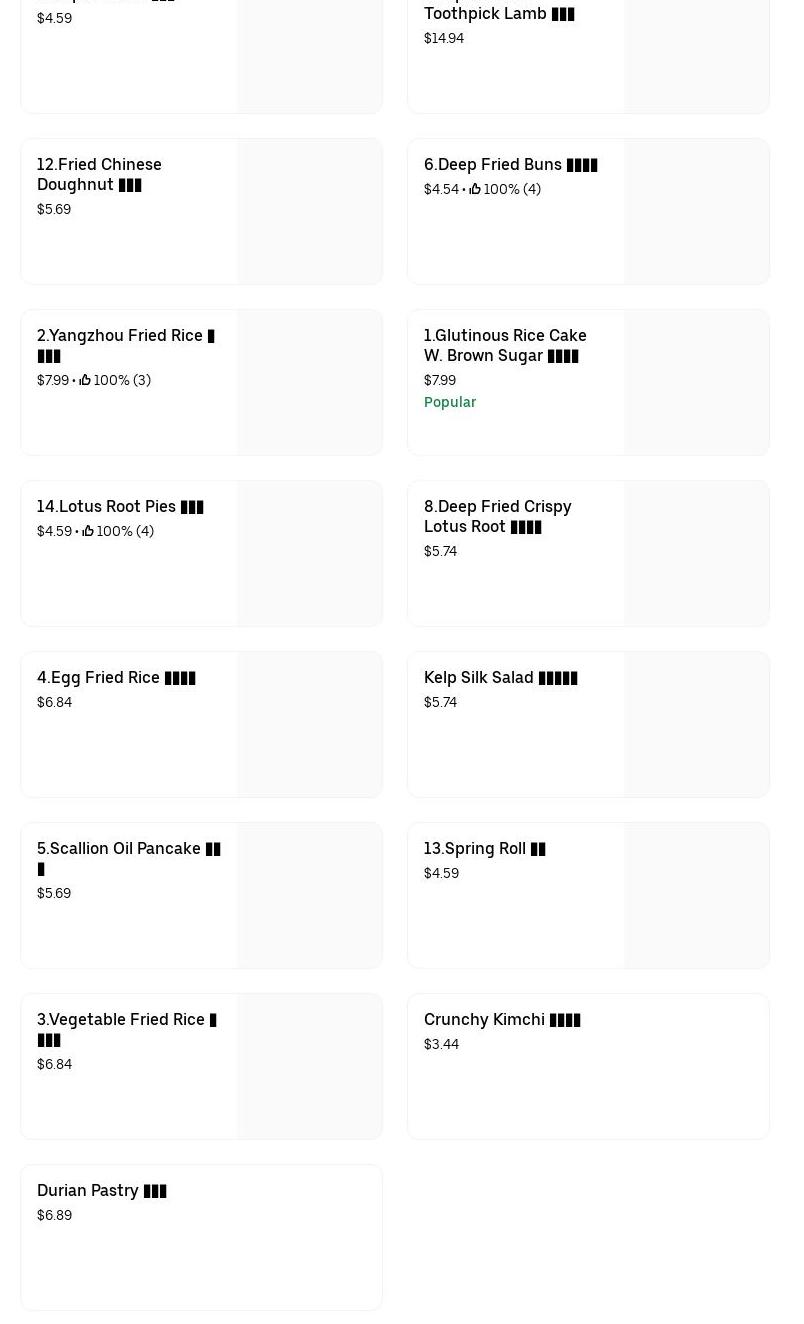This screenshot has height=1324, width=804.
Task: Choose 1.Glutinous Rice Cake W. Brown Sugar title
Action: (505, 345)
